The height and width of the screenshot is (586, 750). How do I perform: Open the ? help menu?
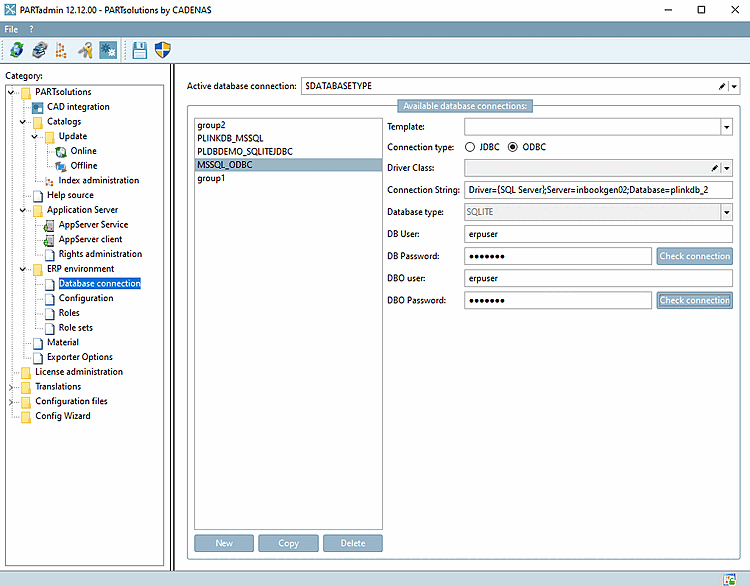click(x=32, y=30)
